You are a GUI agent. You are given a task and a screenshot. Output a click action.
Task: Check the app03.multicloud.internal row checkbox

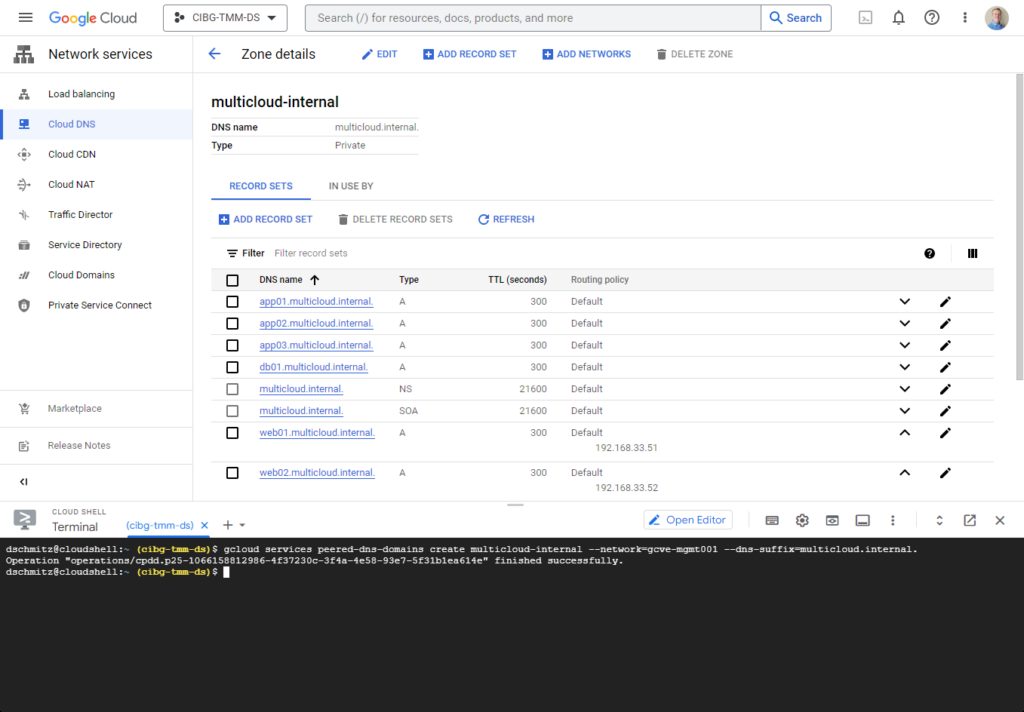pyautogui.click(x=232, y=346)
